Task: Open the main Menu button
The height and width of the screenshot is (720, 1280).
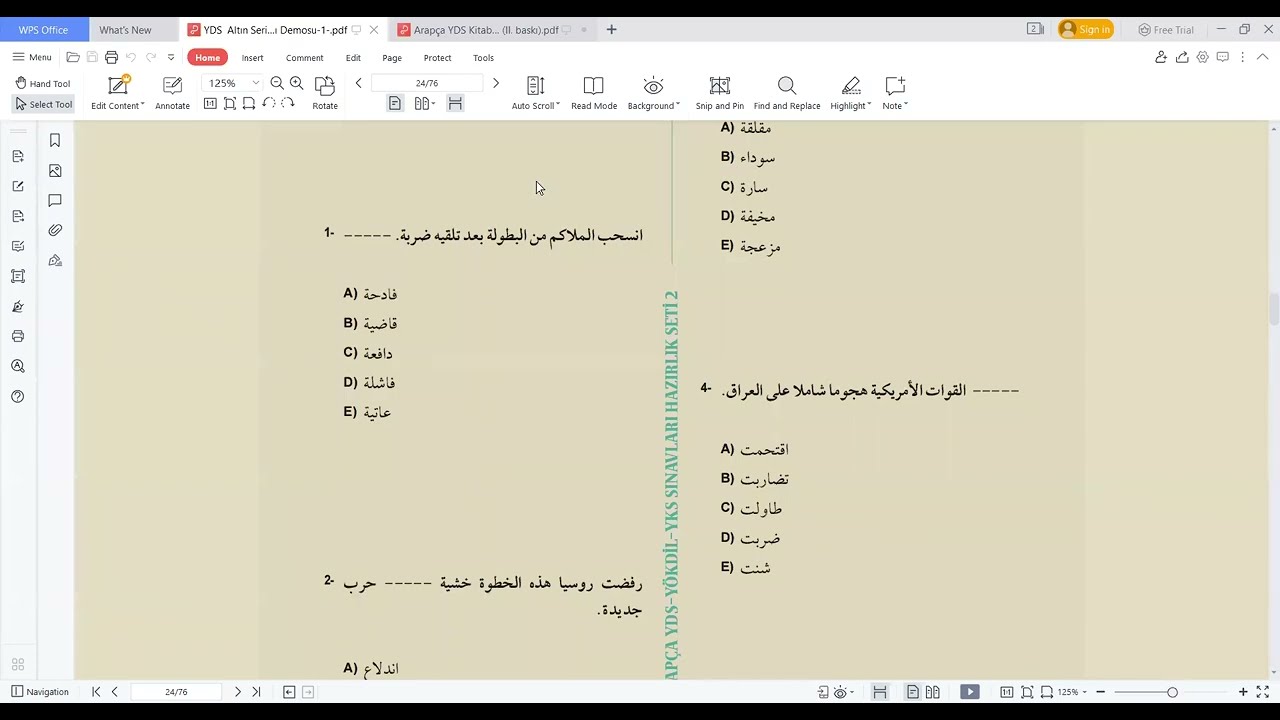Action: point(32,57)
